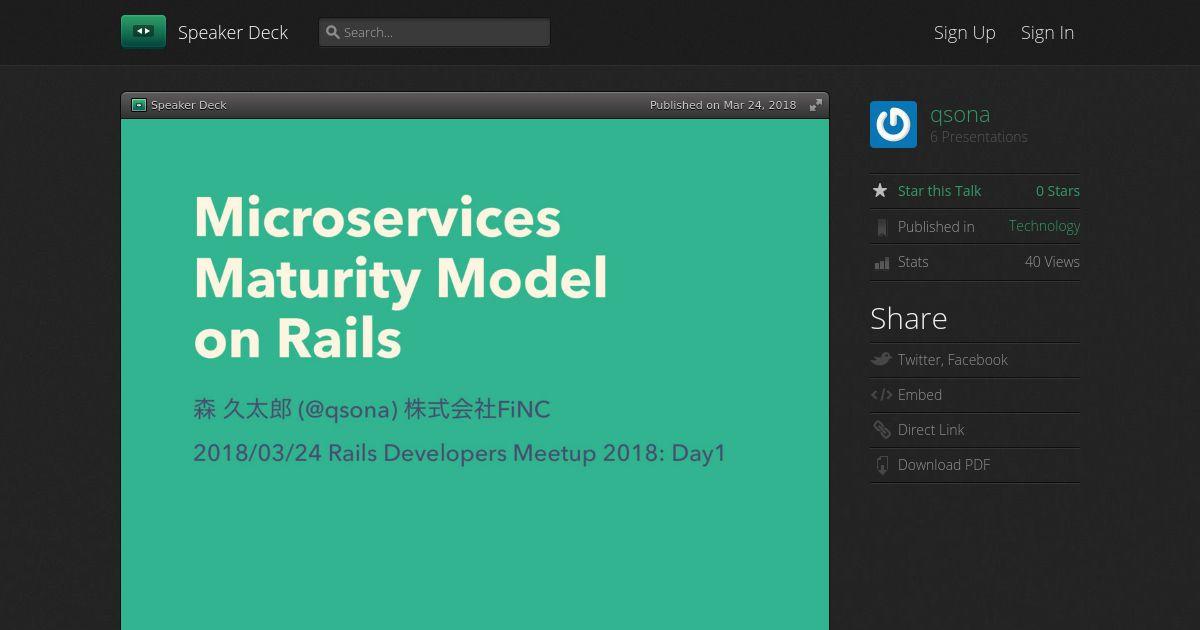Click the Stats bar chart icon
This screenshot has width=1200, height=630.
881,263
